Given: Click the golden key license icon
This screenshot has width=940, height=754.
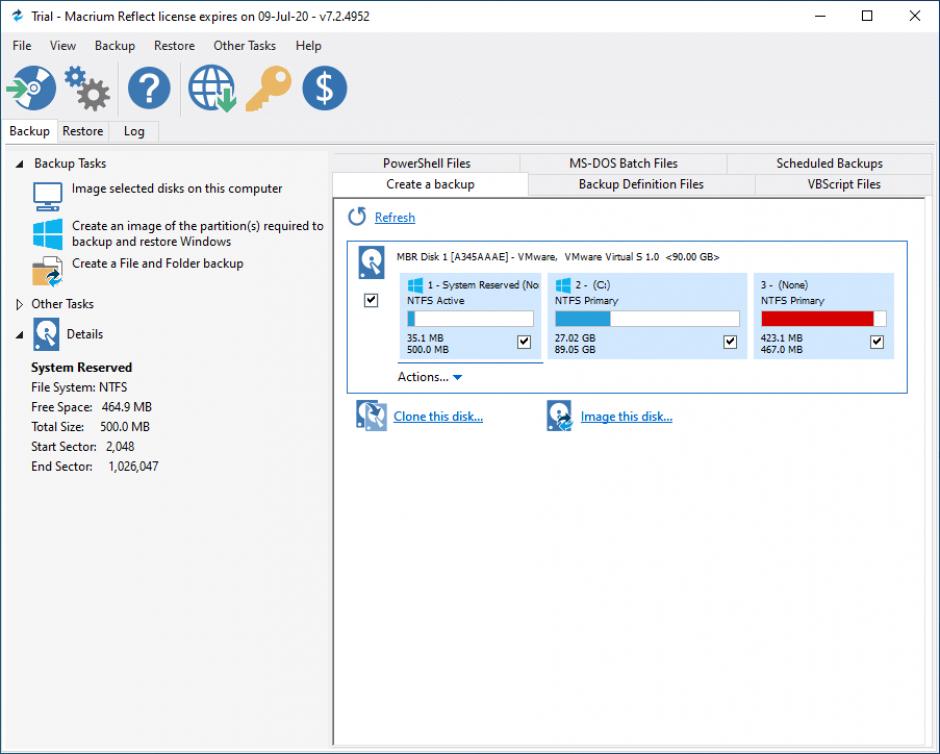Looking at the screenshot, I should coord(269,88).
